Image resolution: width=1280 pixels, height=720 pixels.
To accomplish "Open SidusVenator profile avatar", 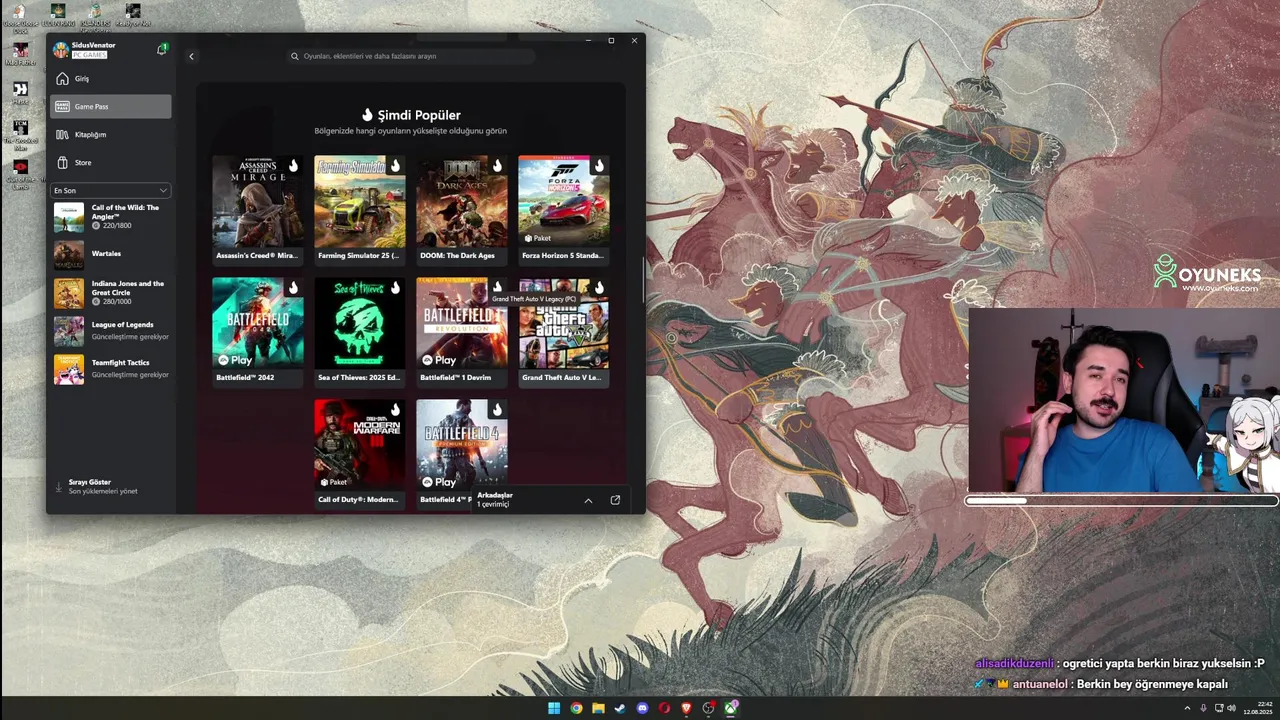I will pyautogui.click(x=61, y=49).
